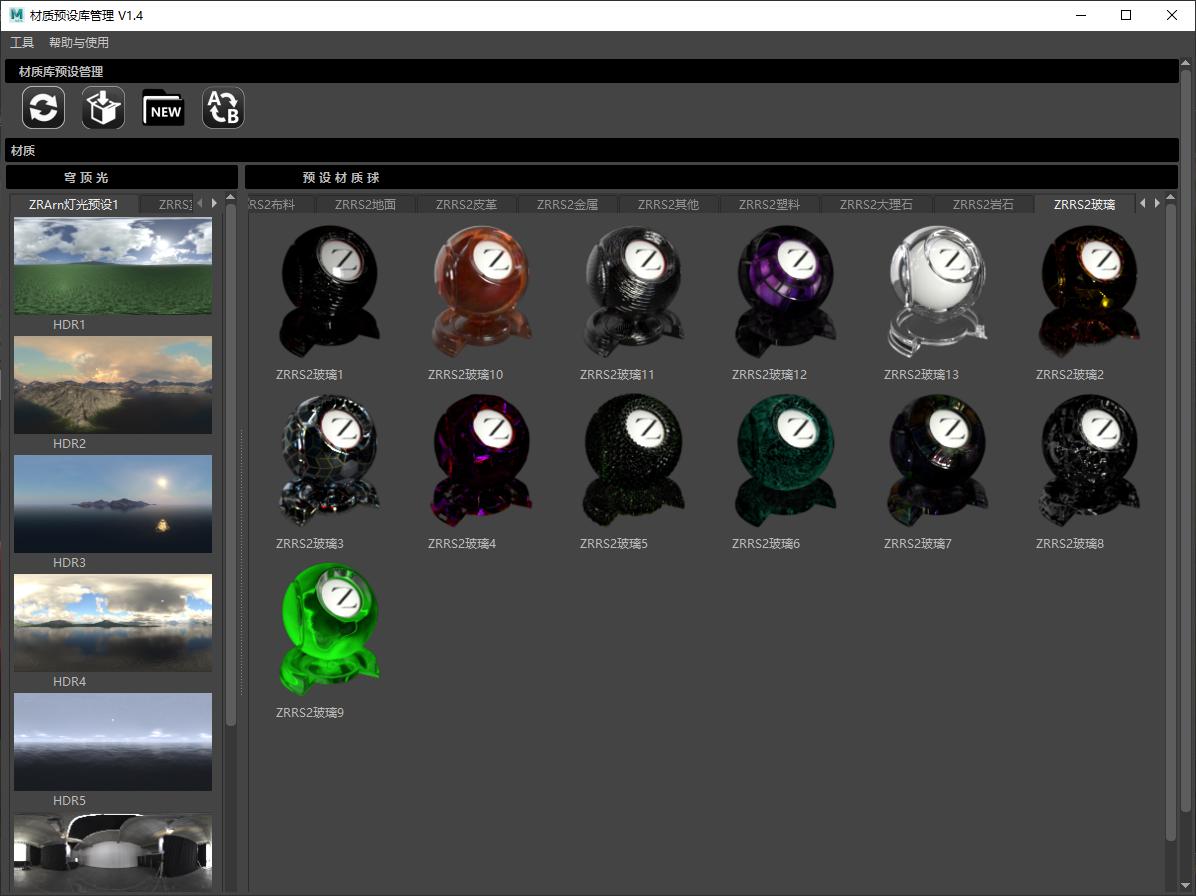Open the 工具 menu
Viewport: 1196px width, 896px height.
pos(22,43)
